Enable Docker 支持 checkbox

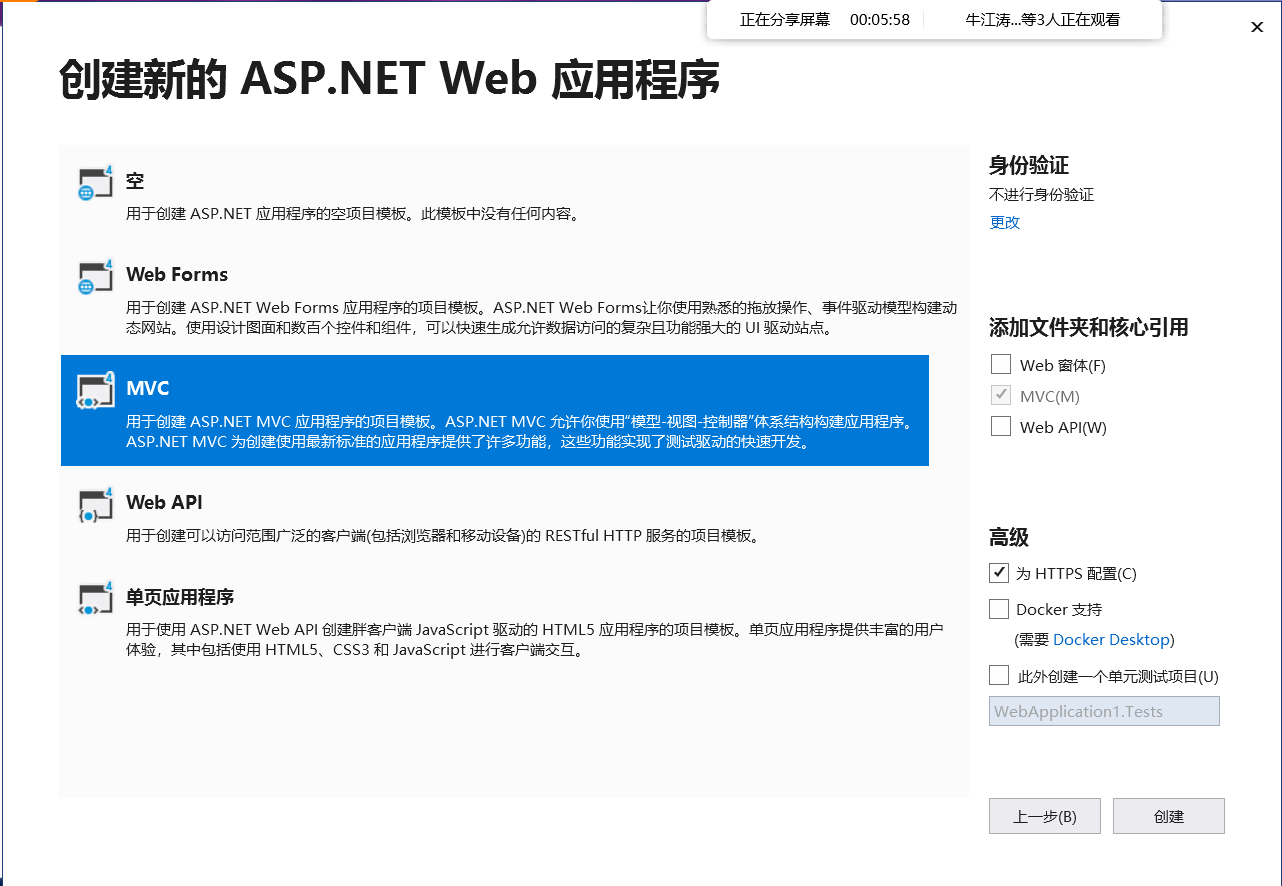click(998, 608)
